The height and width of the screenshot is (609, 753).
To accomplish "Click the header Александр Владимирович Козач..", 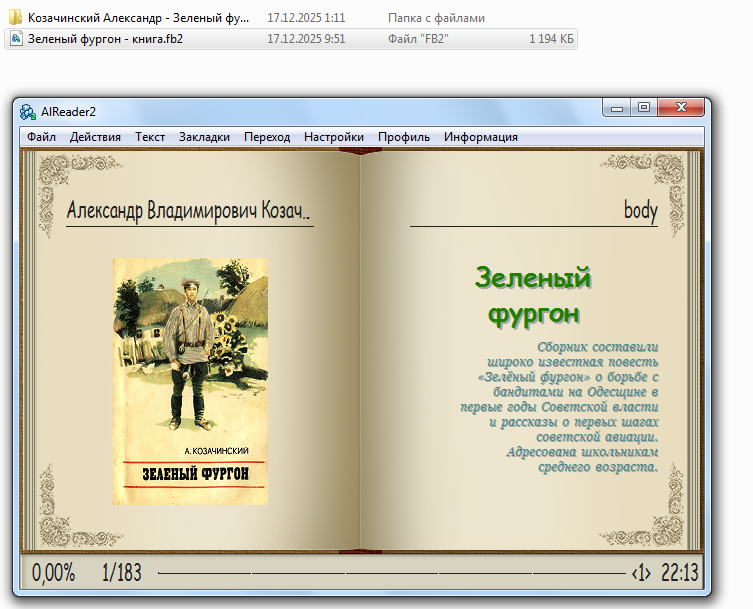I will pyautogui.click(x=189, y=210).
